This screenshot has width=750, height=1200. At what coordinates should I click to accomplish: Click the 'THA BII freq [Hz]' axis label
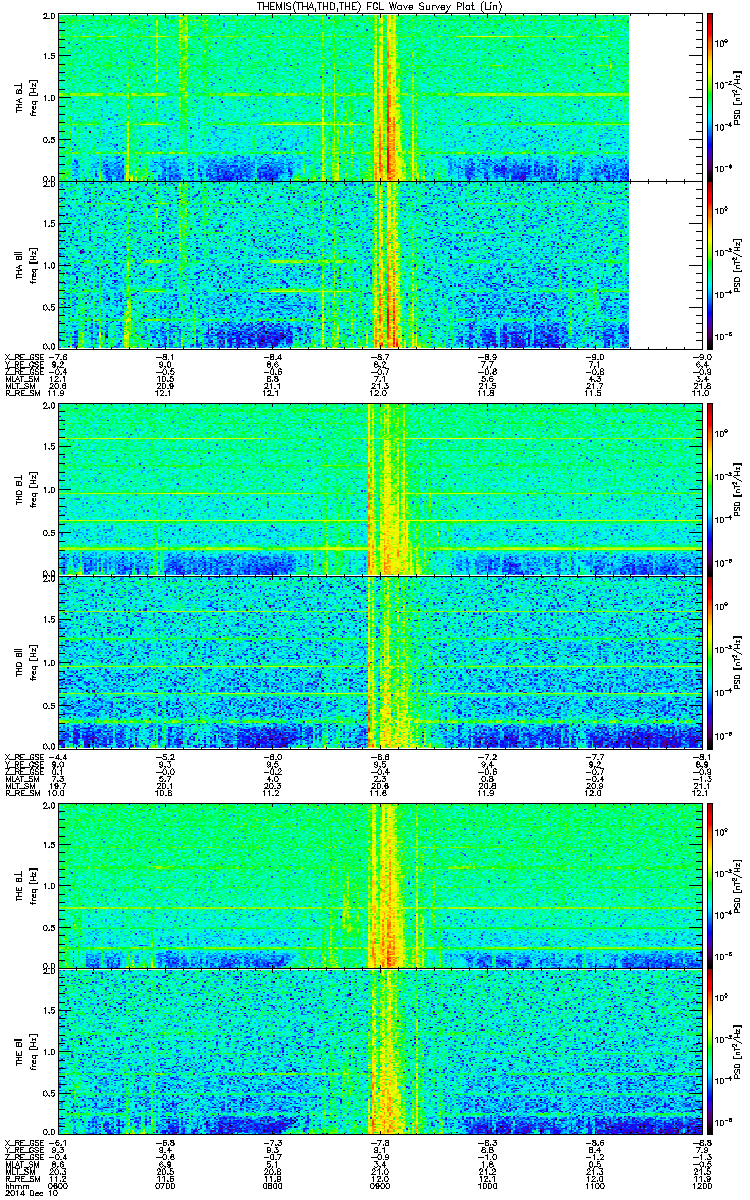(26, 264)
